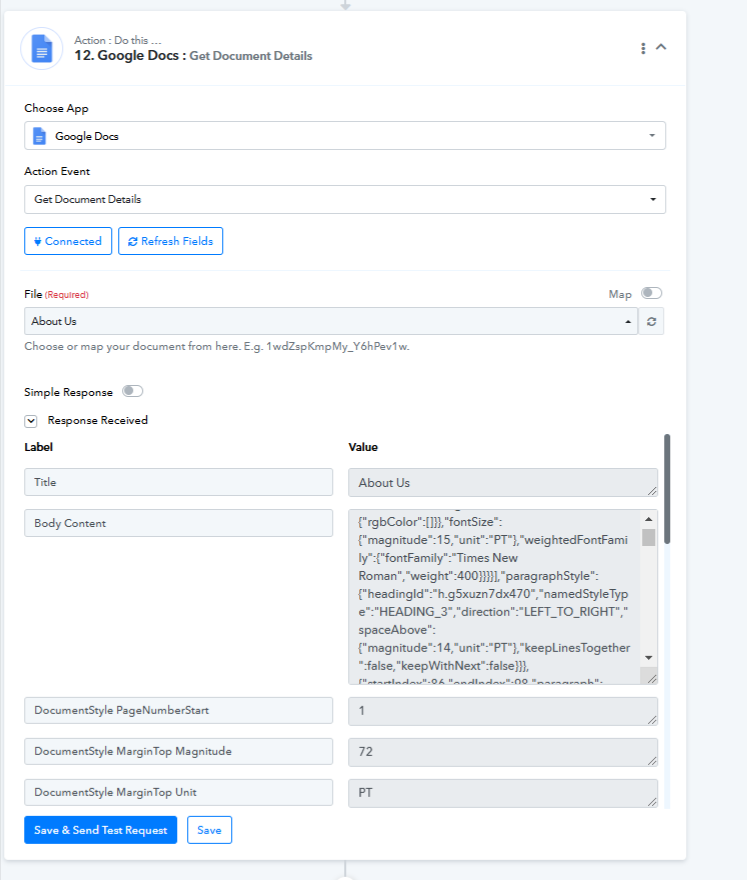Image resolution: width=747 pixels, height=880 pixels.
Task: Toggle the Simple Response switch
Action: point(132,391)
